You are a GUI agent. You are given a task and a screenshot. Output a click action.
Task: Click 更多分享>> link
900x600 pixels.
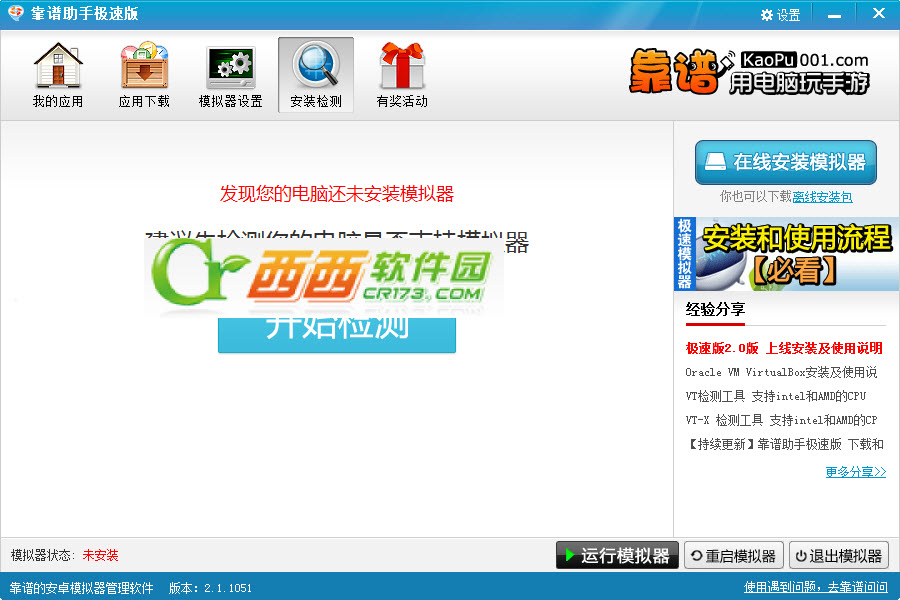(x=856, y=472)
